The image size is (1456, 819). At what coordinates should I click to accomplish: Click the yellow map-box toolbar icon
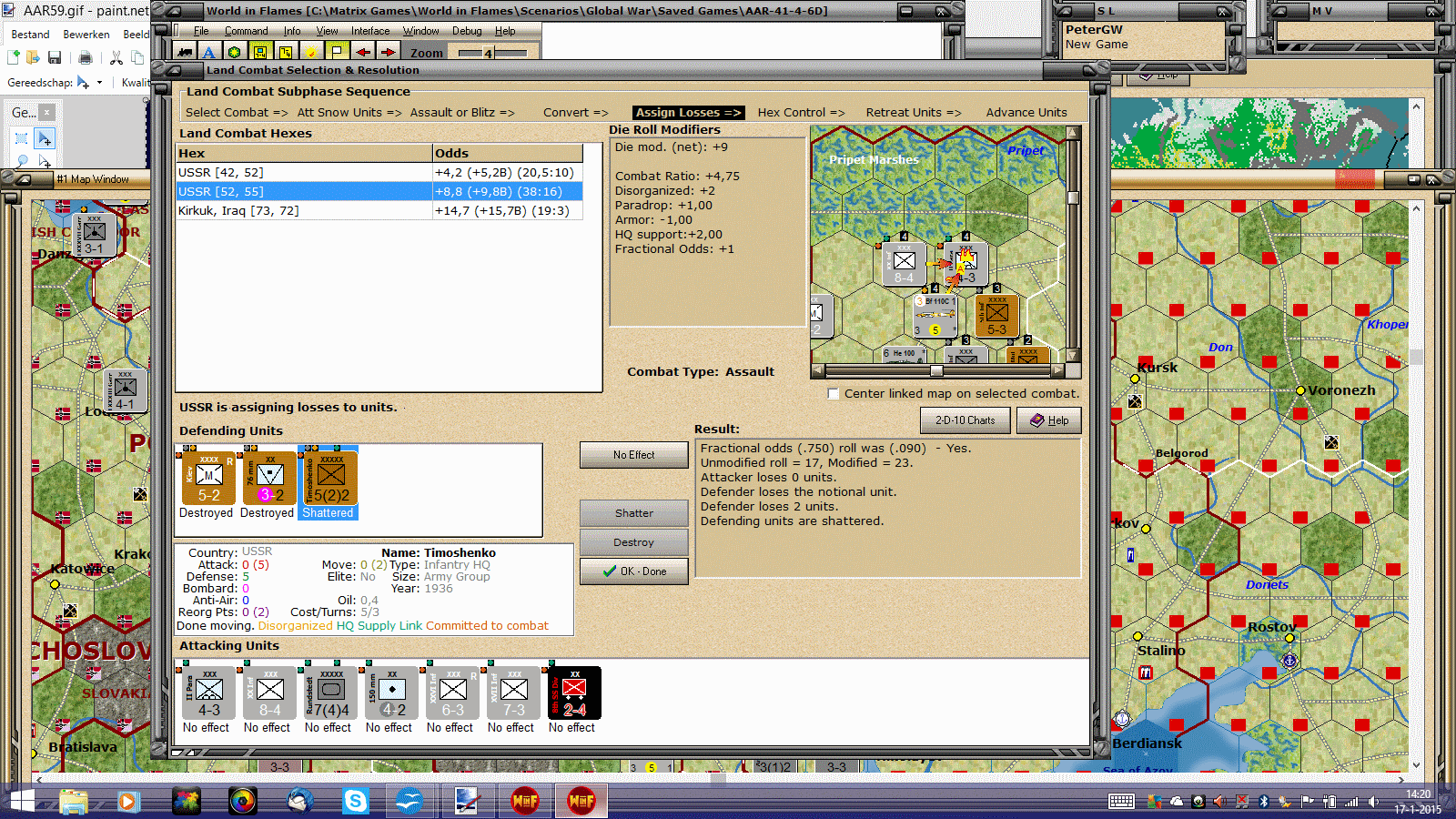(x=286, y=53)
